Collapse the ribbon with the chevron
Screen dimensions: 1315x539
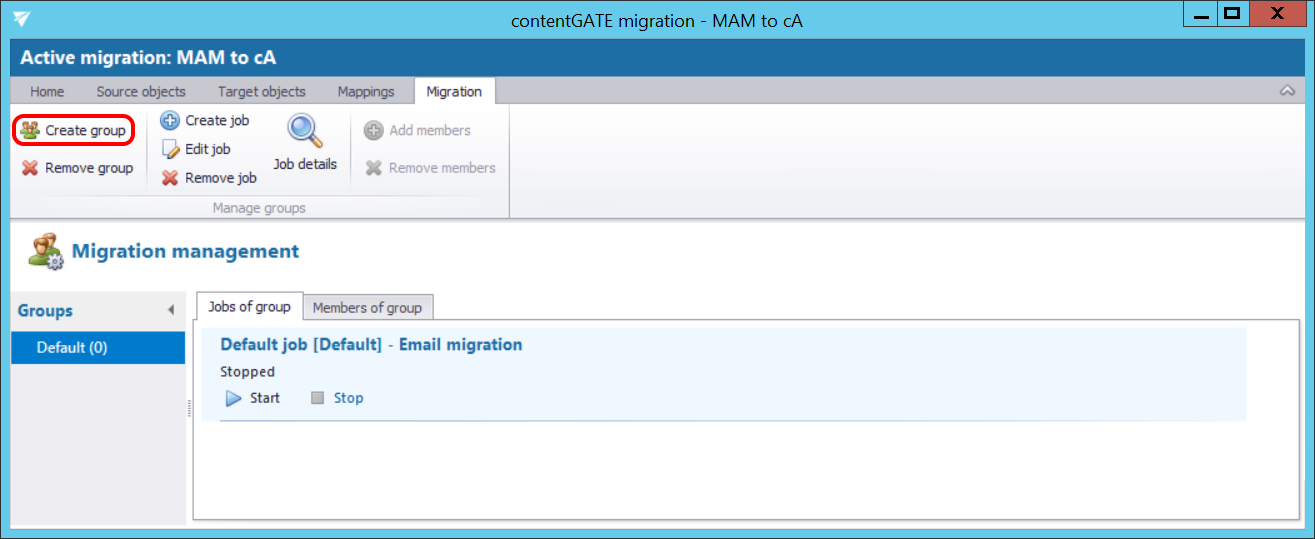tap(1287, 91)
